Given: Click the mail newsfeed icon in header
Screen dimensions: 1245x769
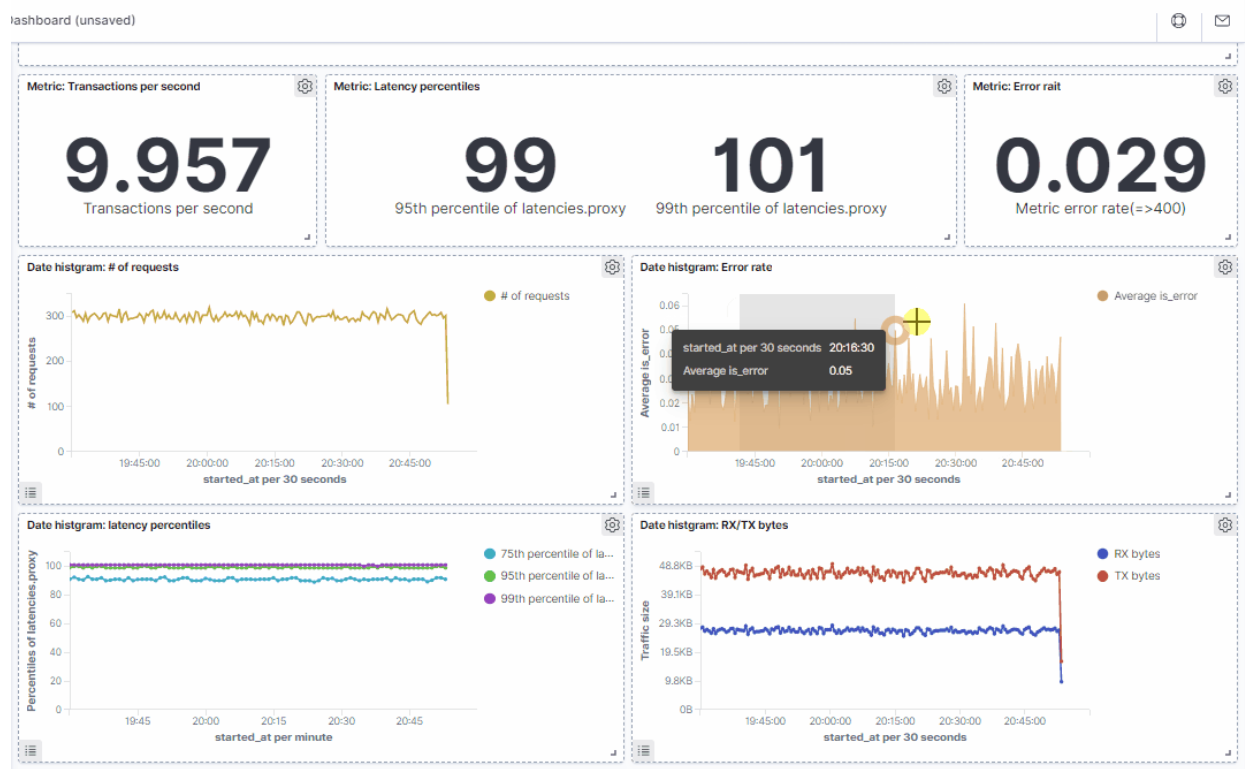Looking at the screenshot, I should (x=1222, y=21).
